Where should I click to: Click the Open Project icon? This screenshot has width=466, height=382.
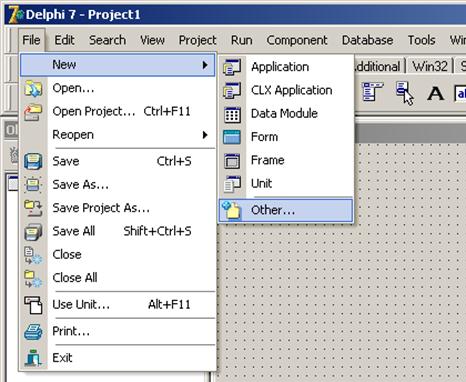(x=33, y=112)
